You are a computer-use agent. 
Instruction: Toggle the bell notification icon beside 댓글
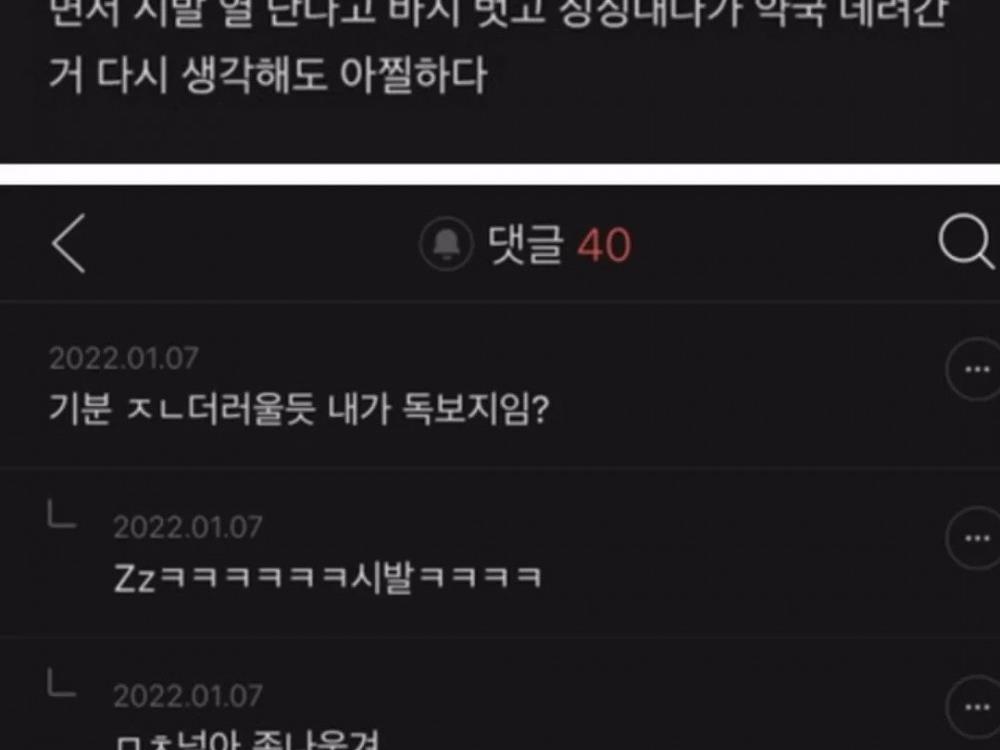coord(446,244)
